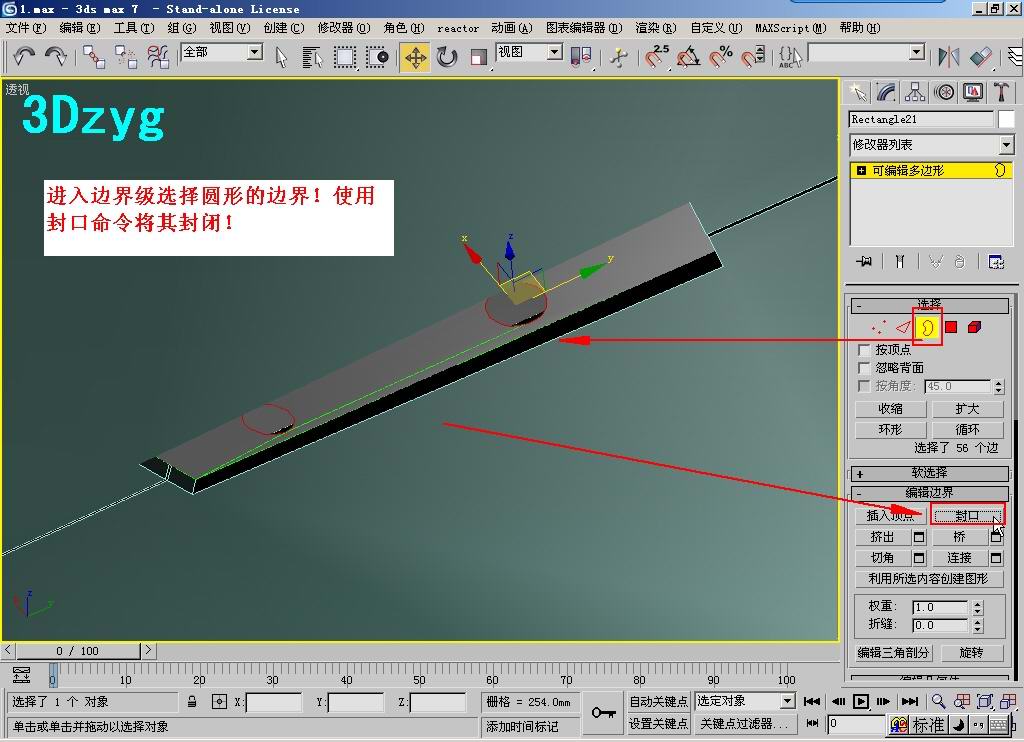Click the Align tool icon
Viewport: 1024px width, 742px height.
(x=980, y=57)
